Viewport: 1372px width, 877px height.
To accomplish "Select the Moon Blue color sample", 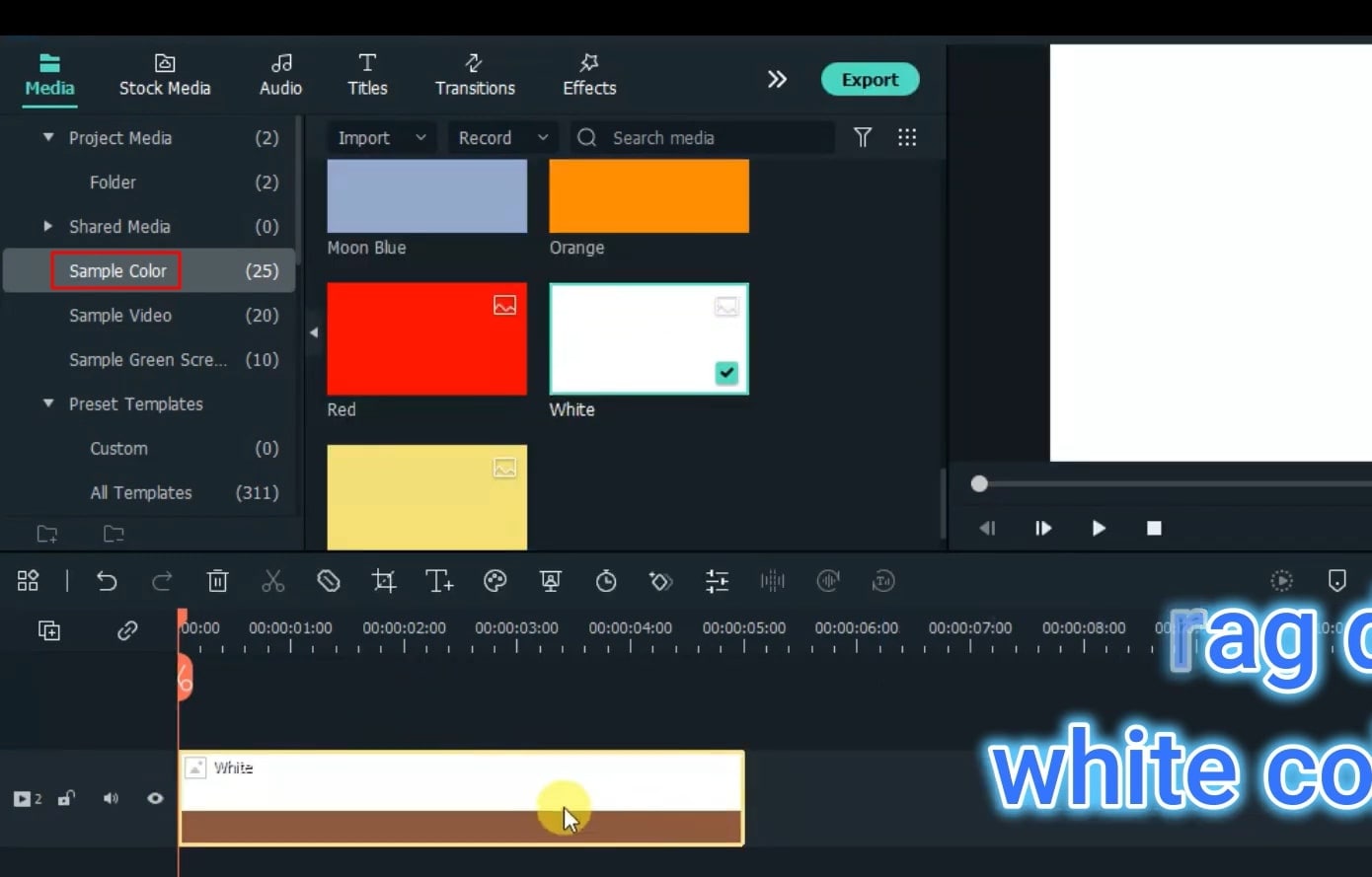I will pos(426,196).
